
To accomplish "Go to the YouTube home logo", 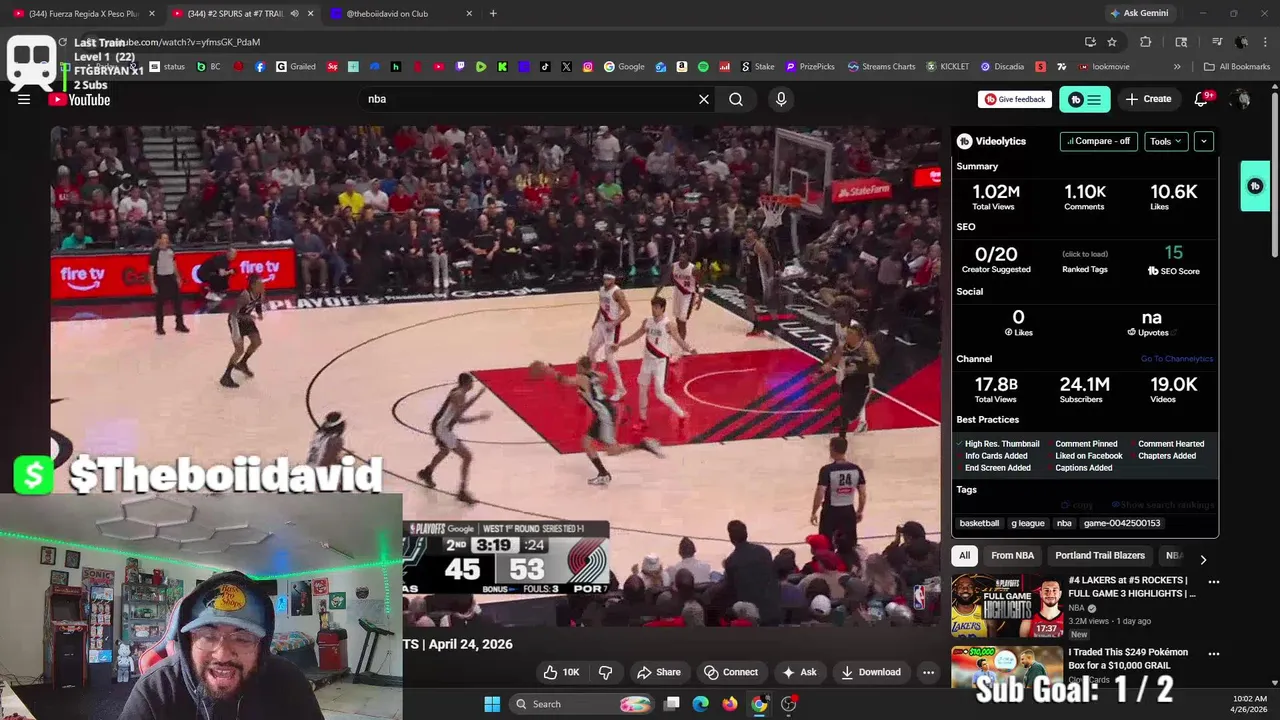I will (79, 99).
